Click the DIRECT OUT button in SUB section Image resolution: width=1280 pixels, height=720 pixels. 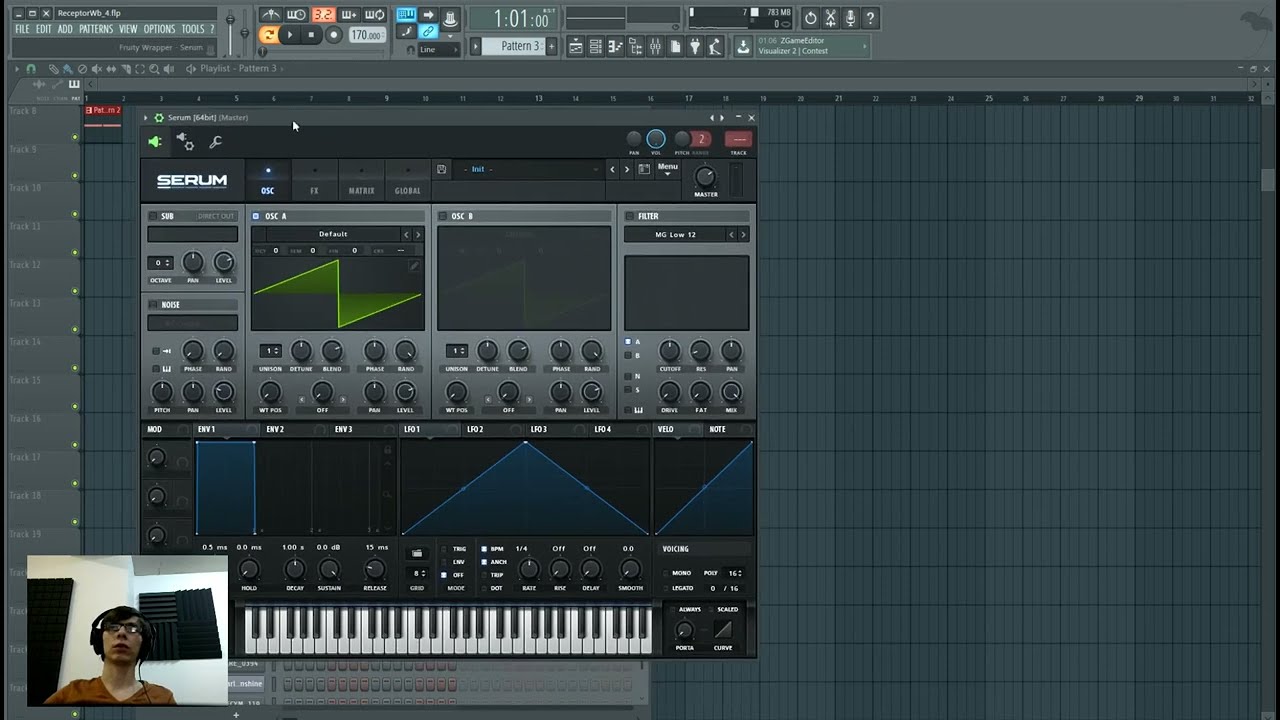click(216, 216)
